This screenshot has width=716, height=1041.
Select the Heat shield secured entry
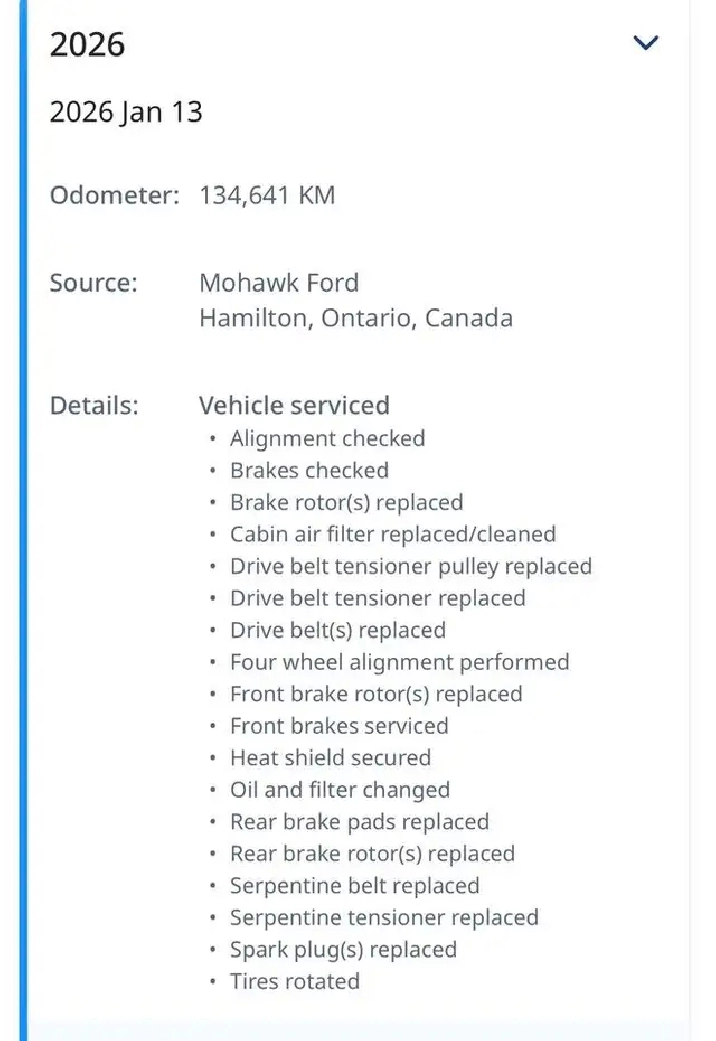tap(330, 758)
